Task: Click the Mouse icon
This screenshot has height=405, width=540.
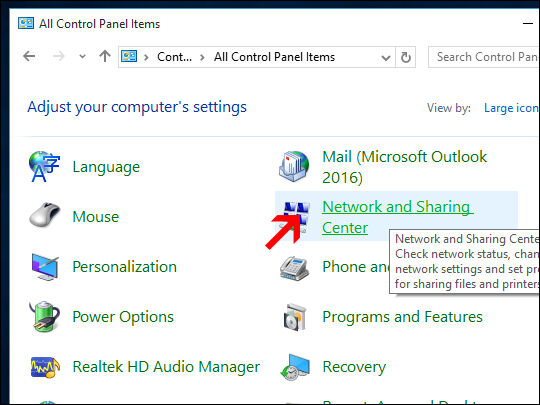Action: pos(45,216)
